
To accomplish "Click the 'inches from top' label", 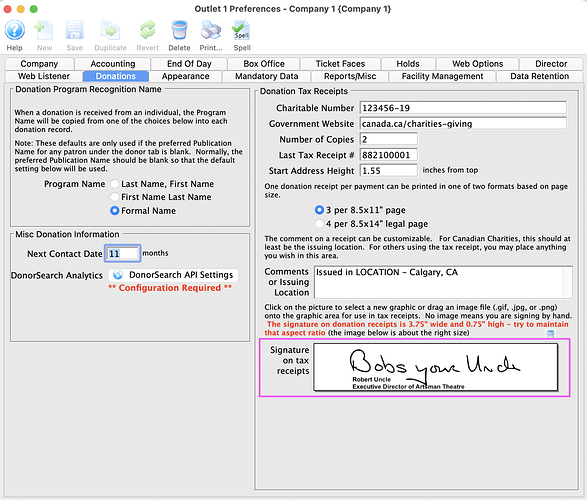I will point(450,170).
